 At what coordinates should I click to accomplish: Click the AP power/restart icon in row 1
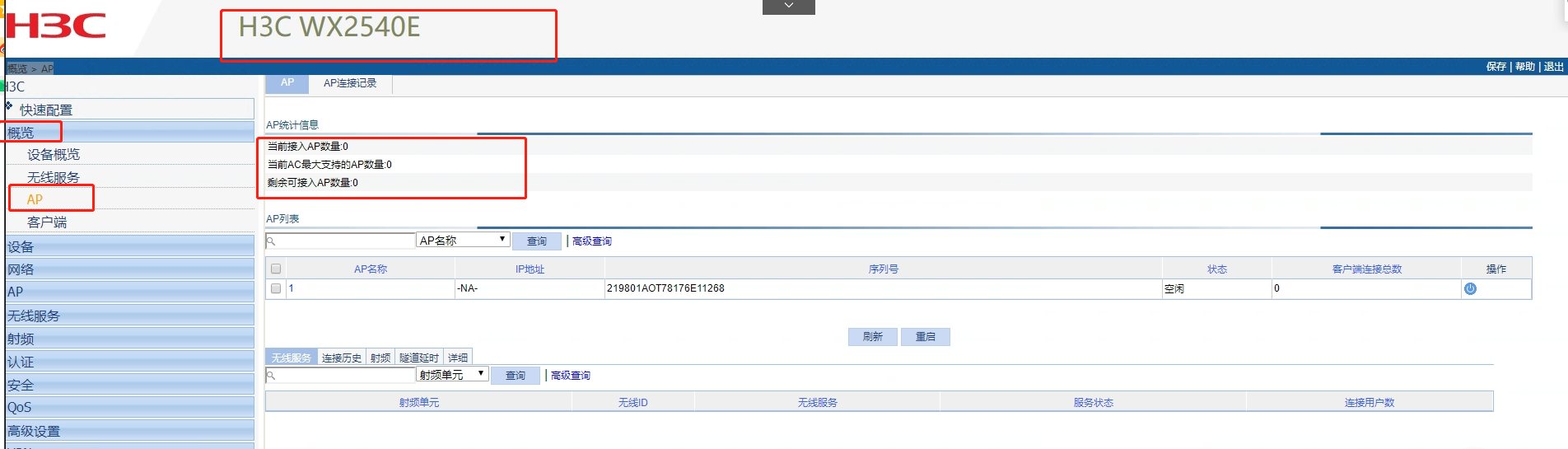tap(1470, 289)
